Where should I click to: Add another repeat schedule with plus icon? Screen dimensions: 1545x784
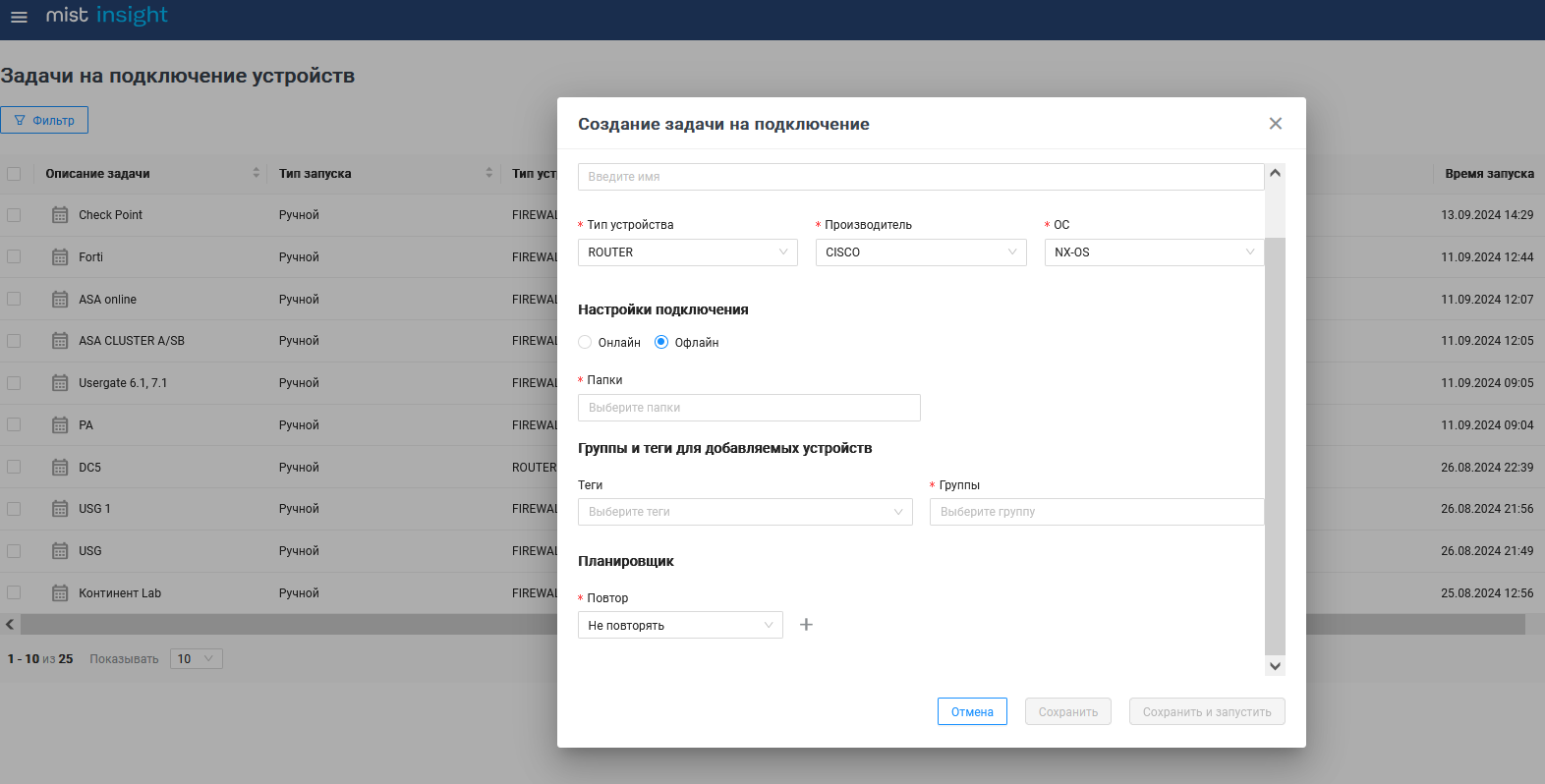806,625
